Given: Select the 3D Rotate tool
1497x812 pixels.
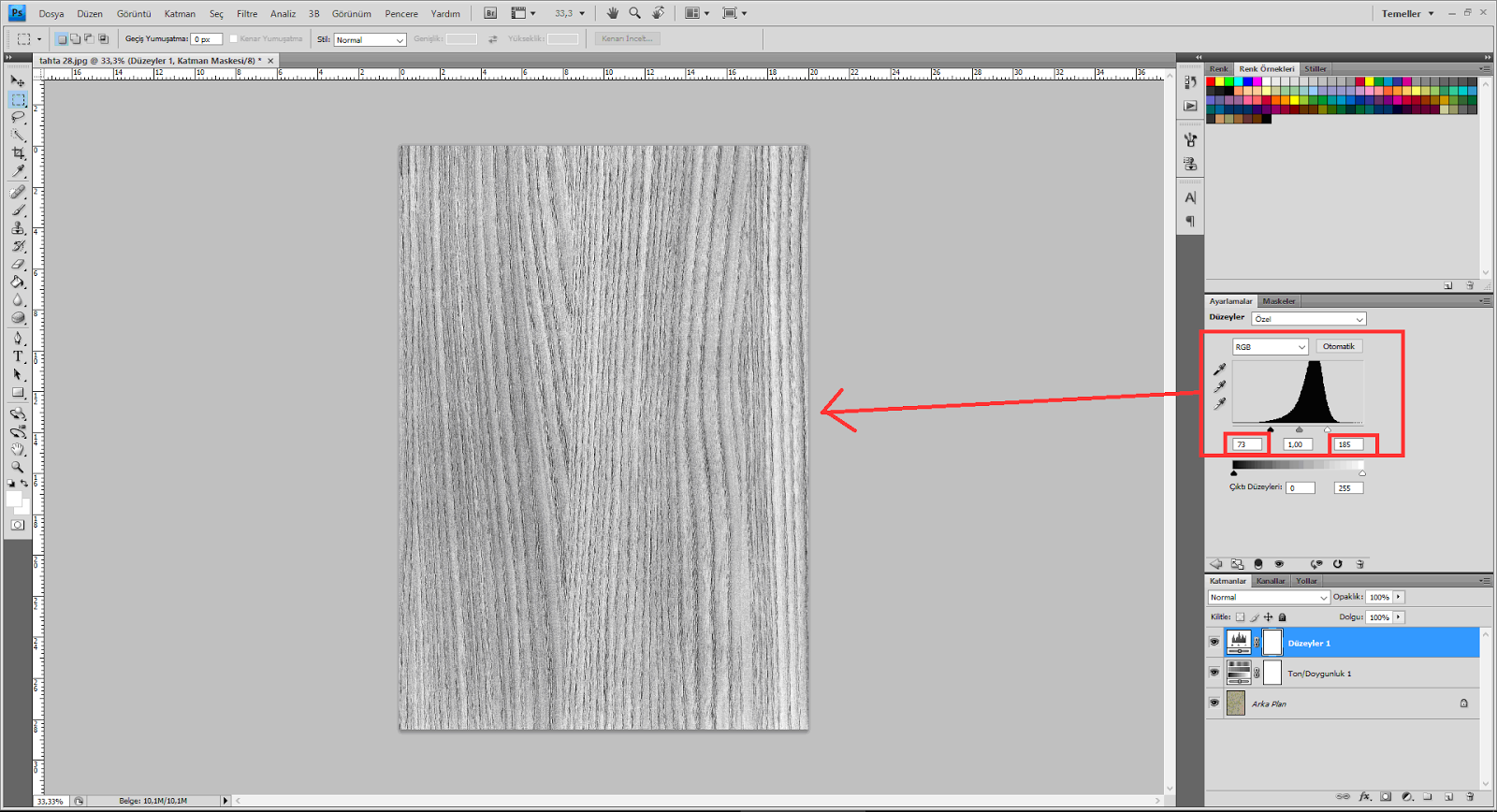Looking at the screenshot, I should coord(18,413).
